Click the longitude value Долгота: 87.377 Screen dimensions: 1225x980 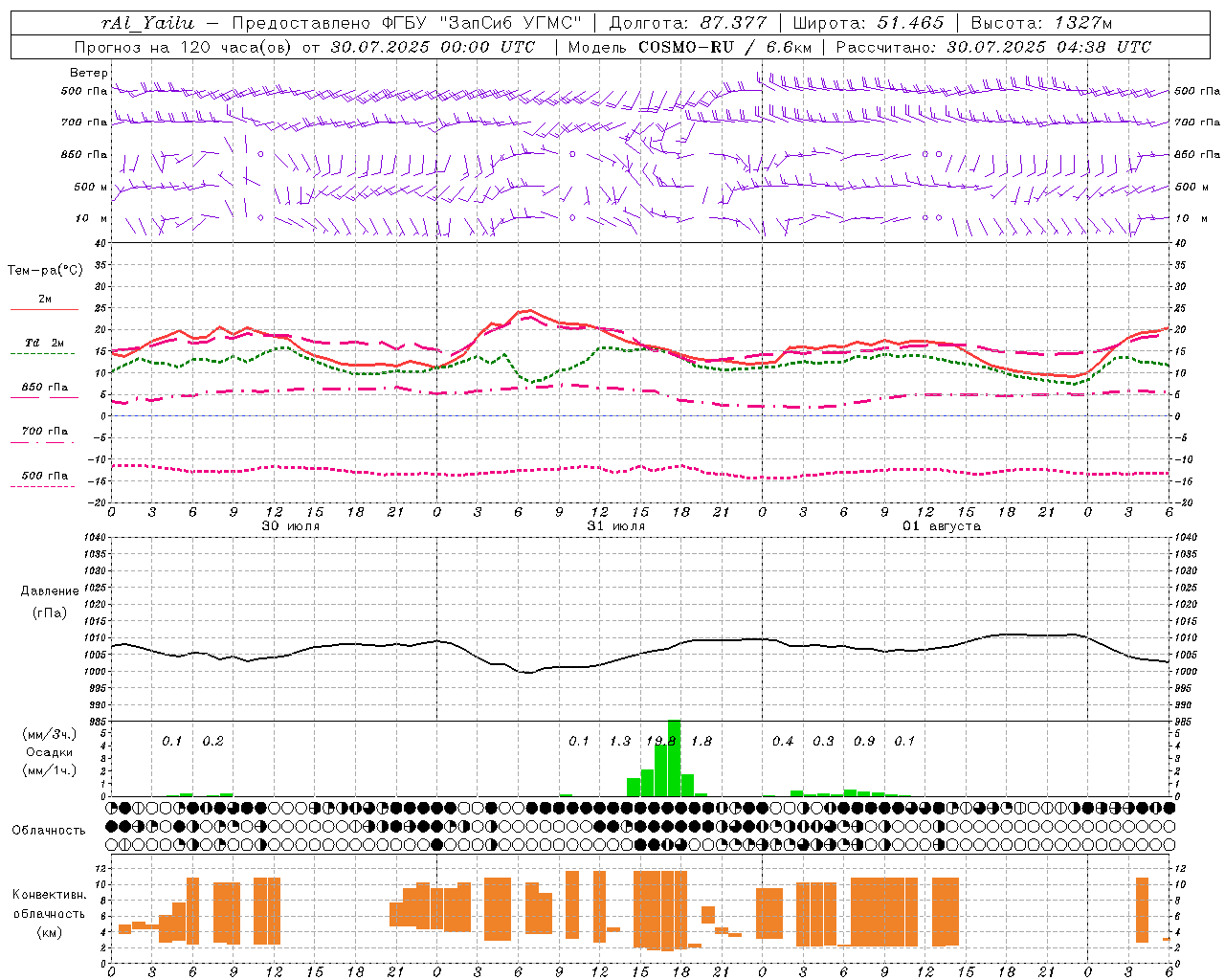(687, 23)
